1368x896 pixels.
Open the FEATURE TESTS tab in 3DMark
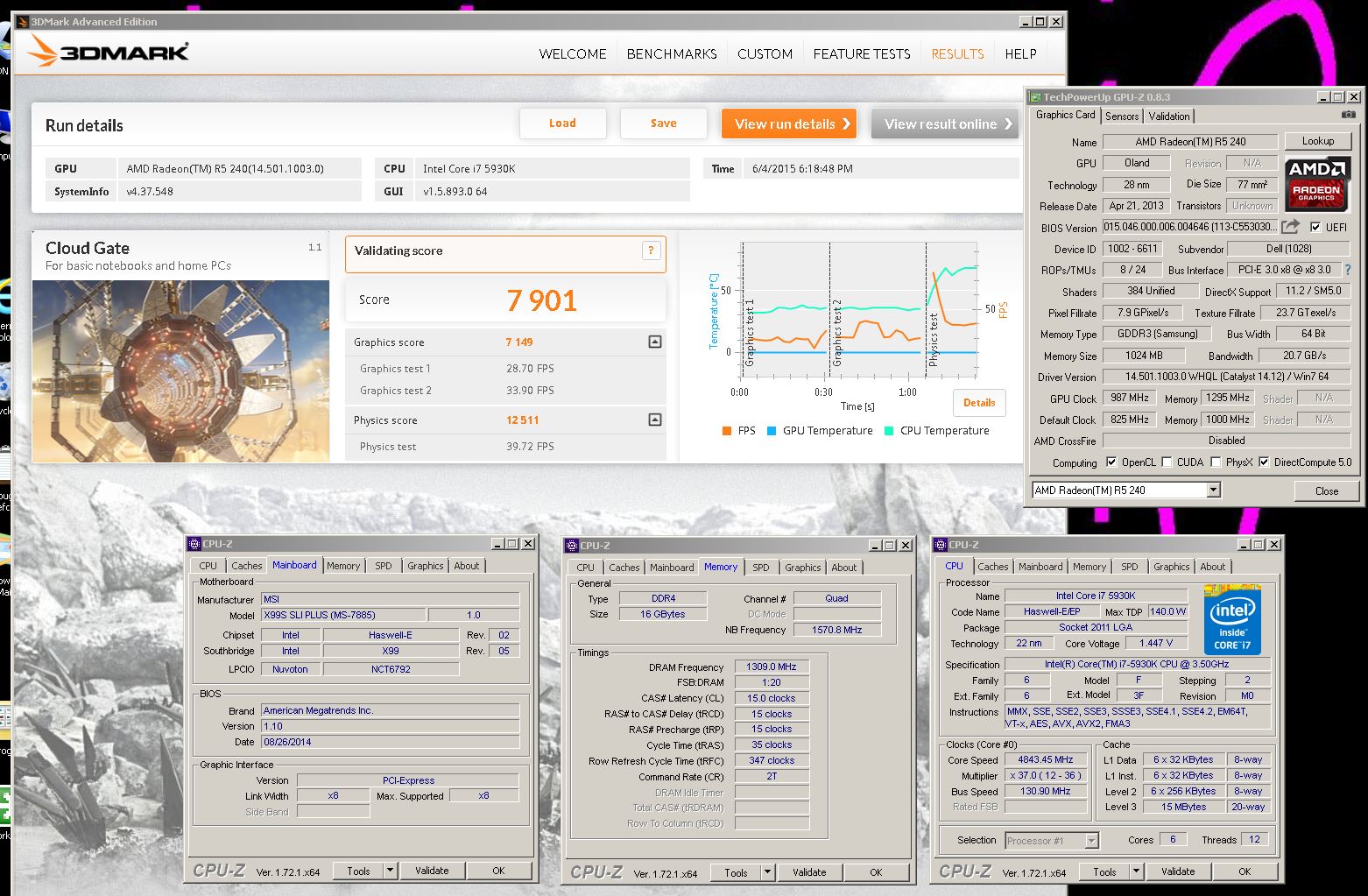click(x=862, y=53)
